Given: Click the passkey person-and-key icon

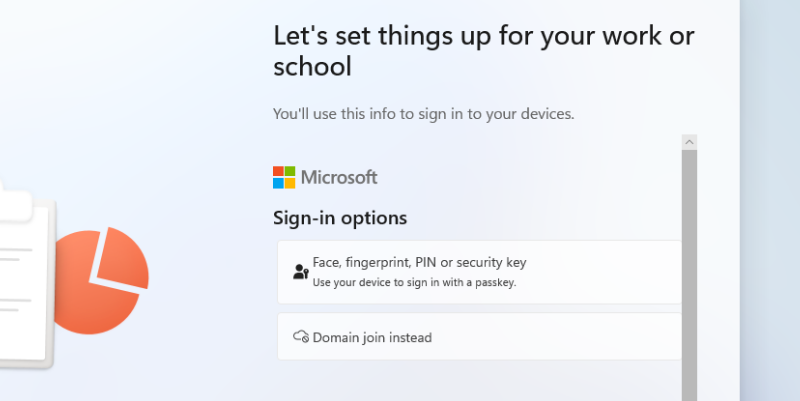Looking at the screenshot, I should coord(300,271).
